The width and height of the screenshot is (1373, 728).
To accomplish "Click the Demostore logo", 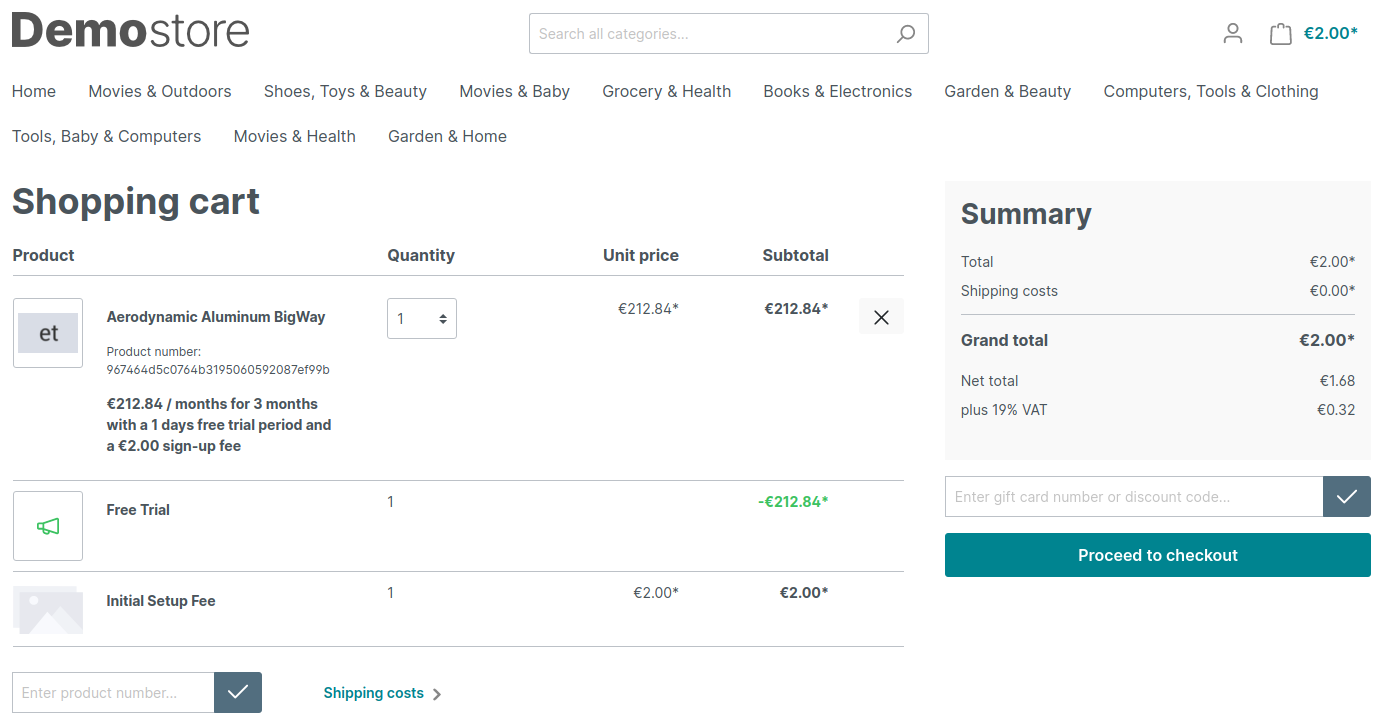I will tap(131, 31).
